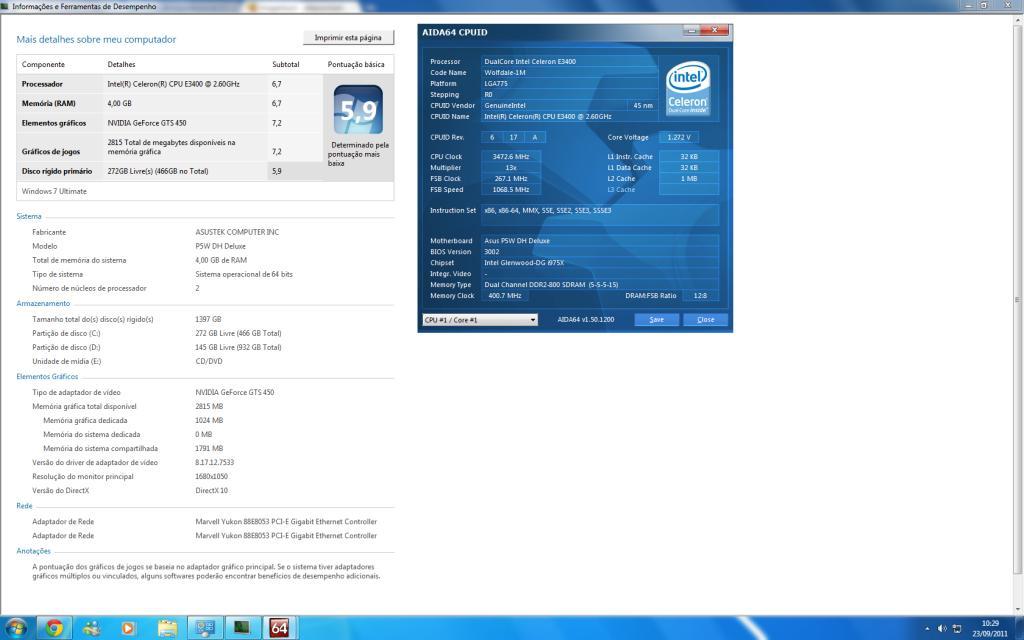Switch to the AIDA64 taskbar icon
Image resolution: width=1024 pixels, height=640 pixels.
[x=280, y=628]
